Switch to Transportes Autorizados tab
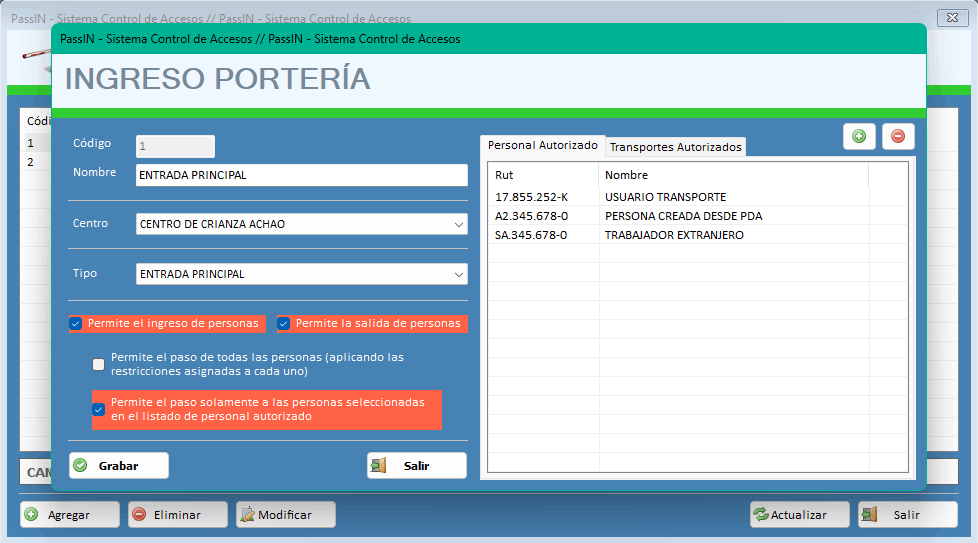Image resolution: width=978 pixels, height=543 pixels. [675, 147]
